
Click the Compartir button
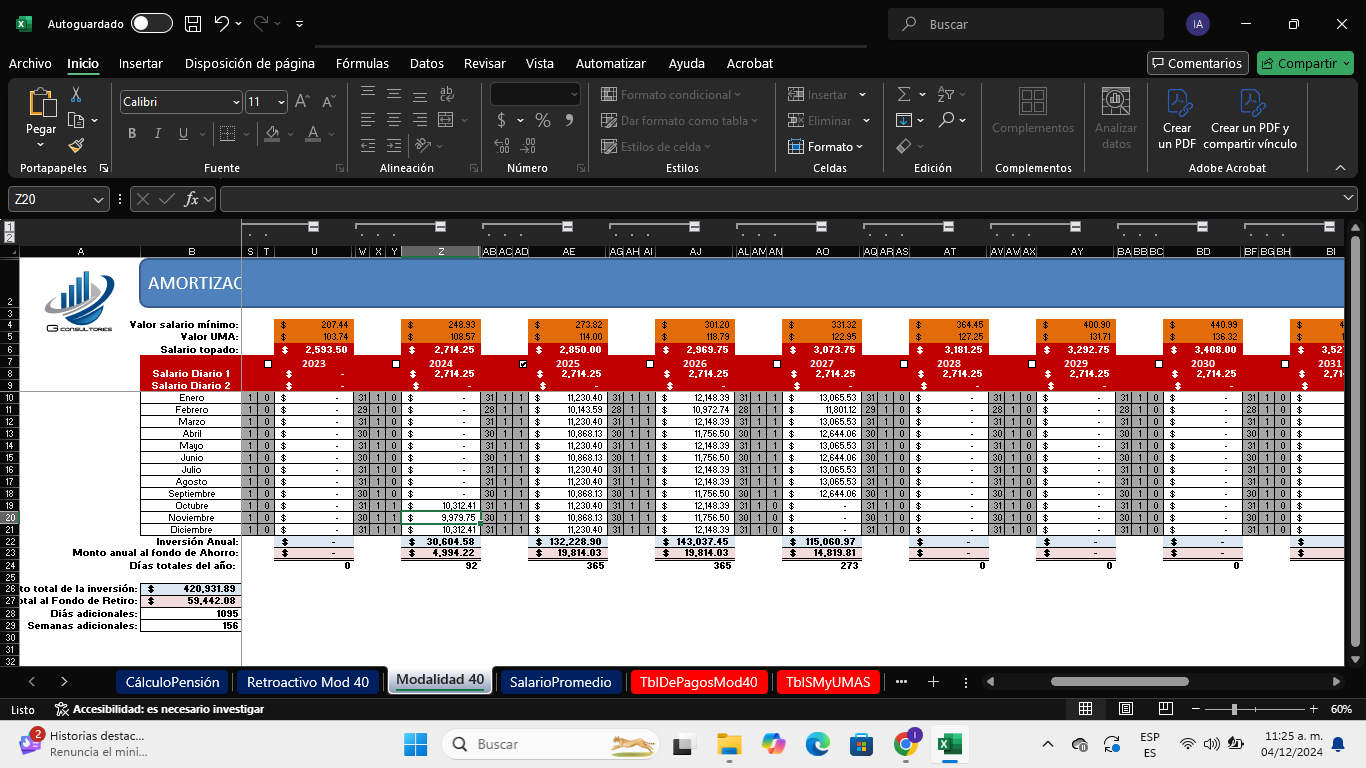[1298, 63]
